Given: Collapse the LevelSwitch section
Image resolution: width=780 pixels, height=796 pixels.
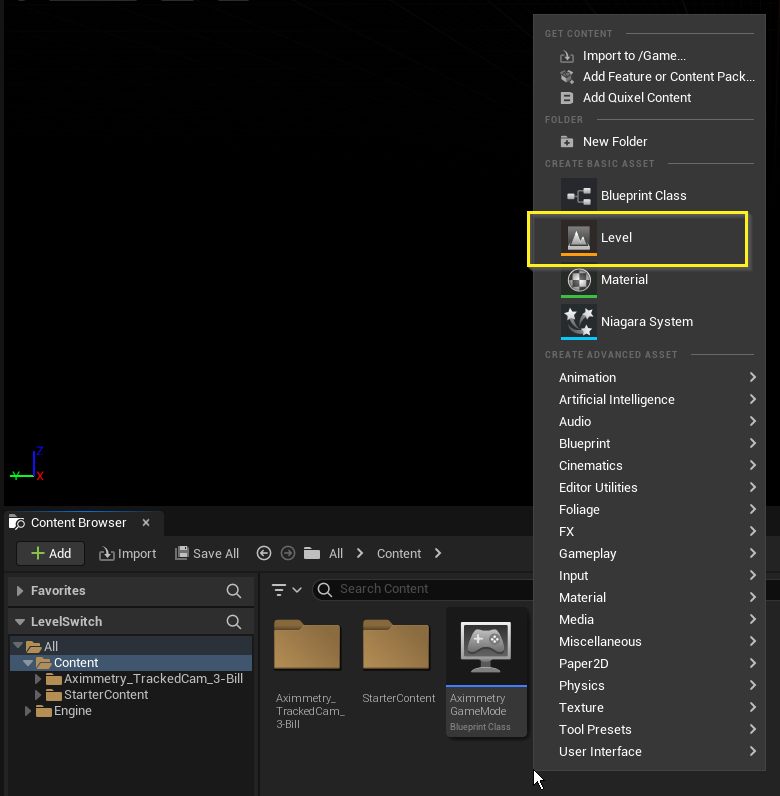Looking at the screenshot, I should pos(20,621).
